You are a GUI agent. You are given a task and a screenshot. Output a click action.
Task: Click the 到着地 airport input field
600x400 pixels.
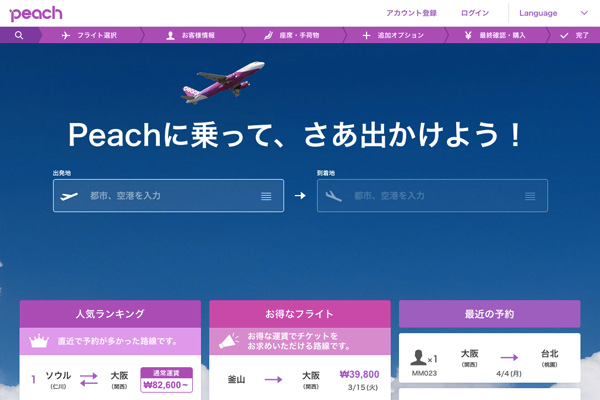432,196
